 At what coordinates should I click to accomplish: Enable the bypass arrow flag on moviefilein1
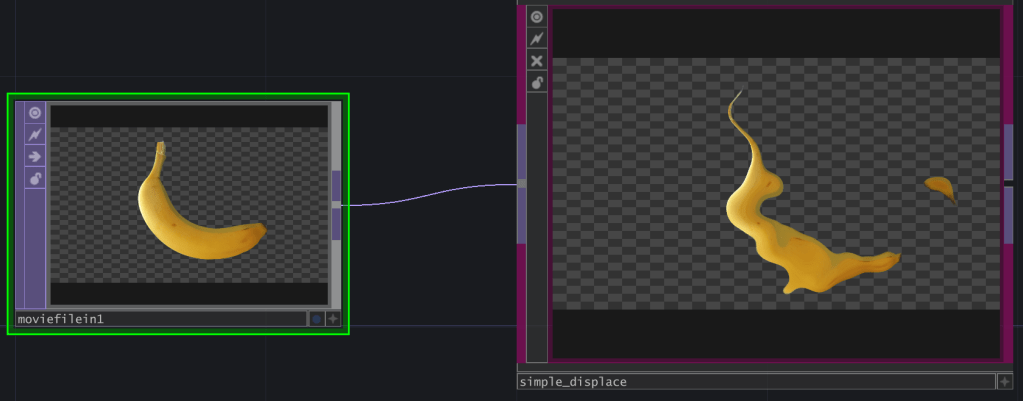tap(35, 157)
